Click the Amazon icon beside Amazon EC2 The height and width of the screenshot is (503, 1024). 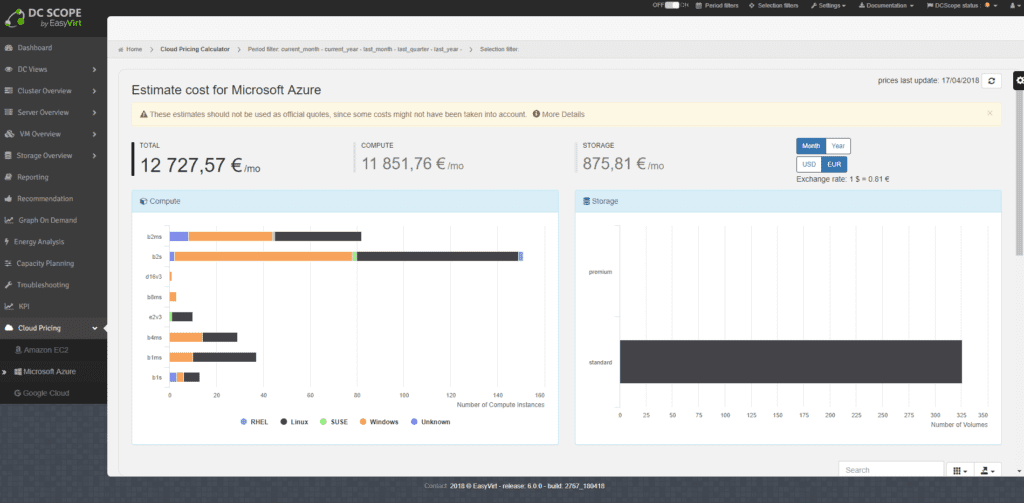click(18, 350)
